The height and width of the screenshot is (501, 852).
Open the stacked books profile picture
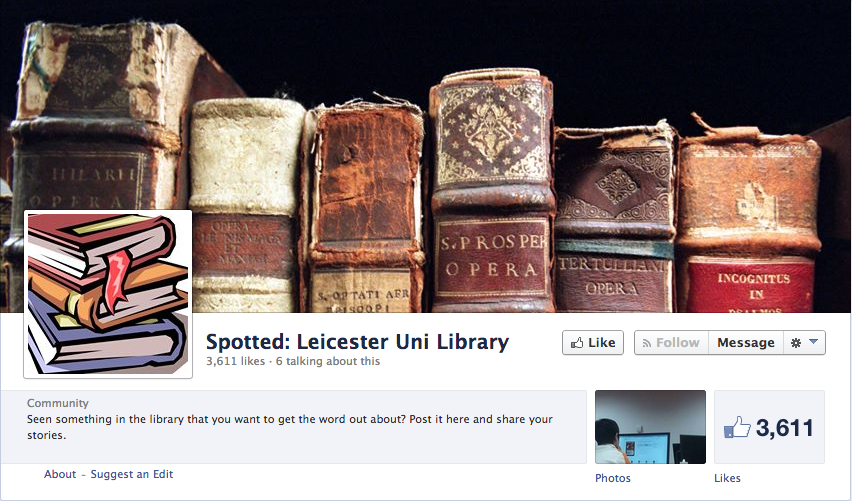click(108, 294)
